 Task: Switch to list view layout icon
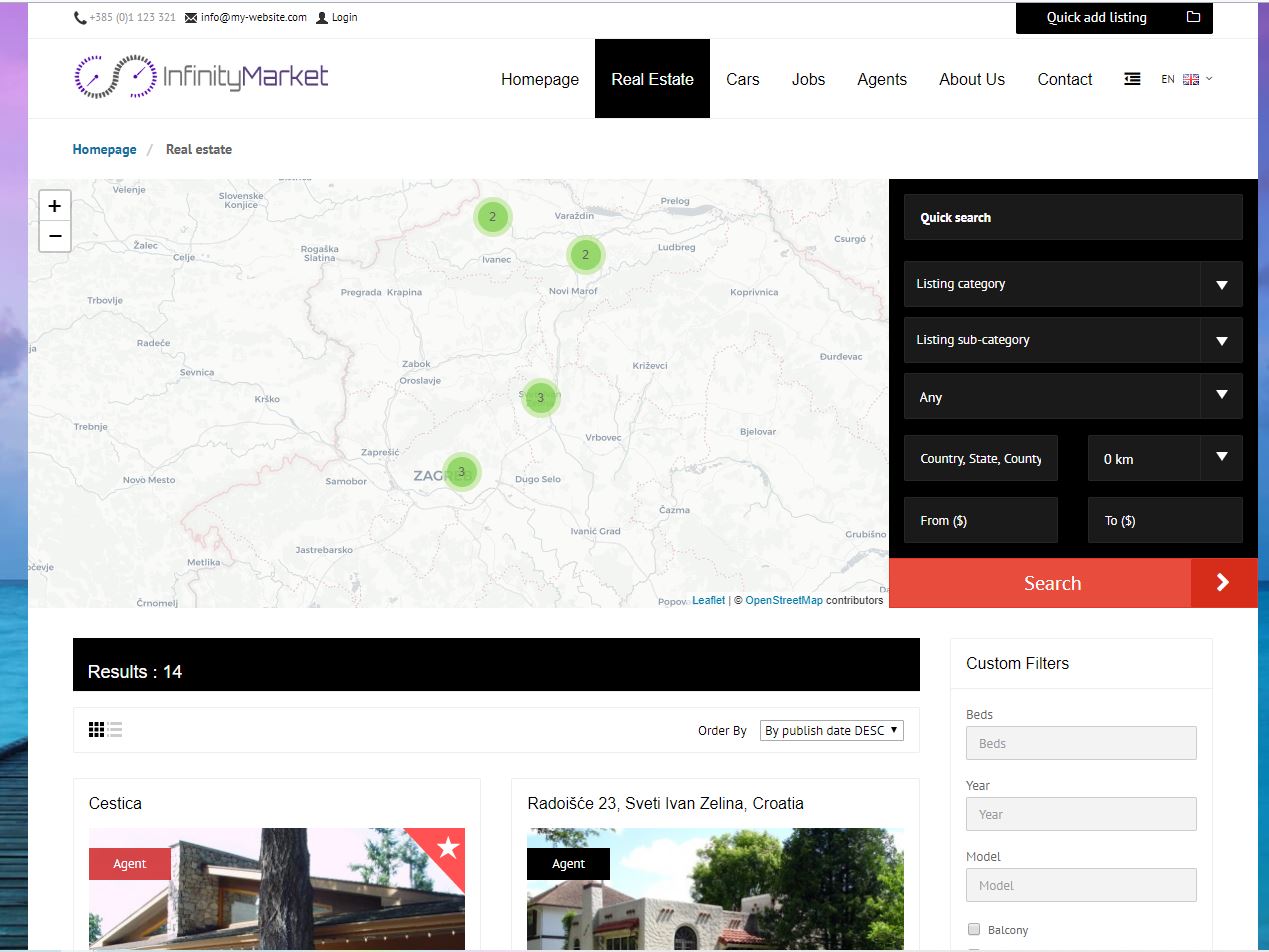115,730
